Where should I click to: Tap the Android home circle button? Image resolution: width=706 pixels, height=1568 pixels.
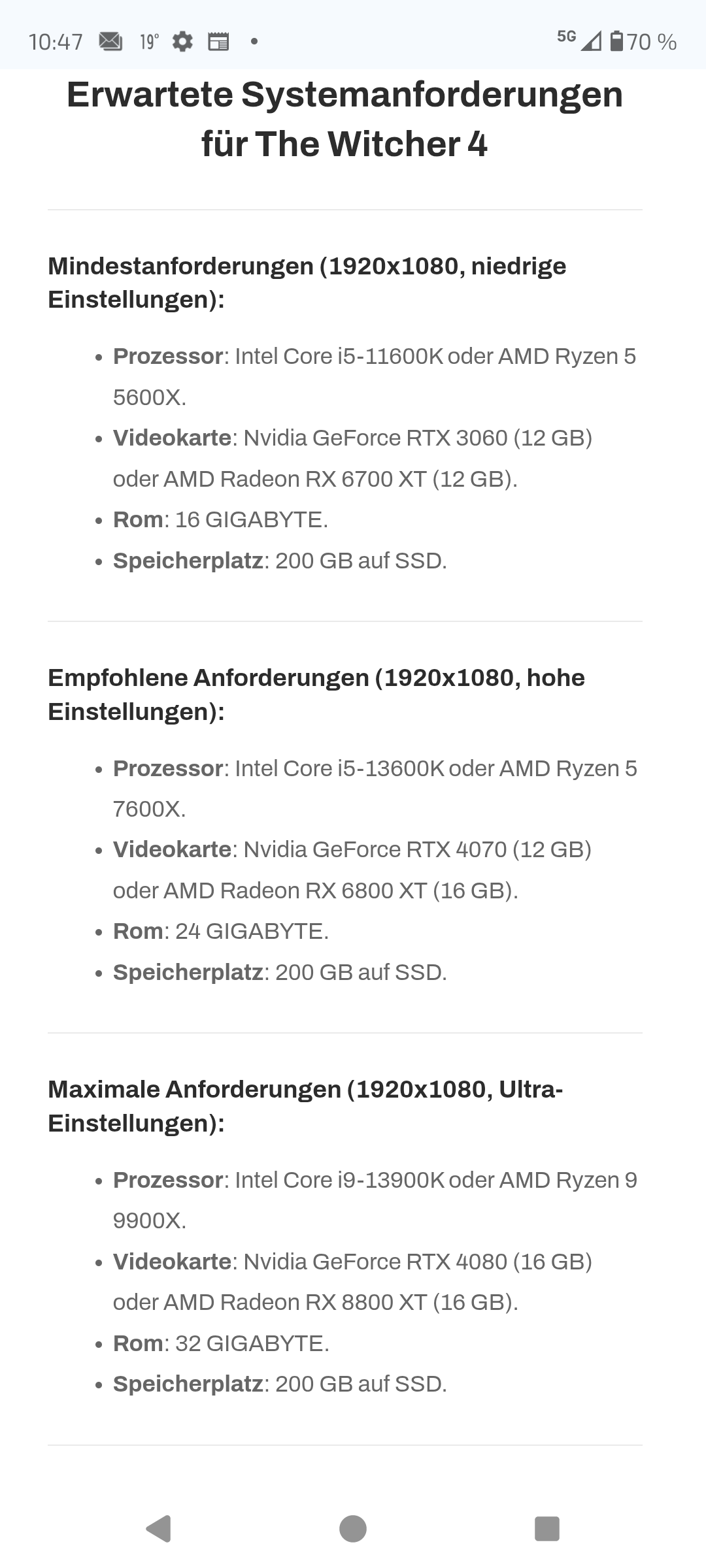(353, 1528)
